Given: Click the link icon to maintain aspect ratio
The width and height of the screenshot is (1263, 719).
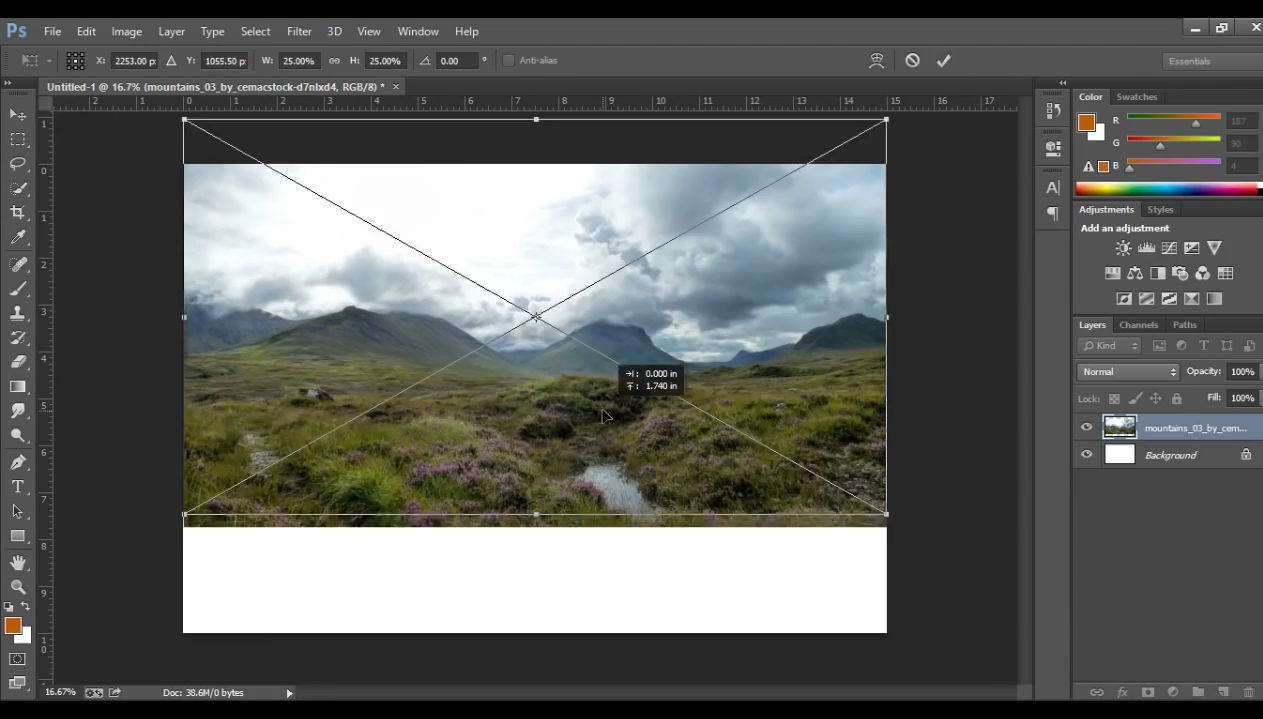Looking at the screenshot, I should (334, 61).
